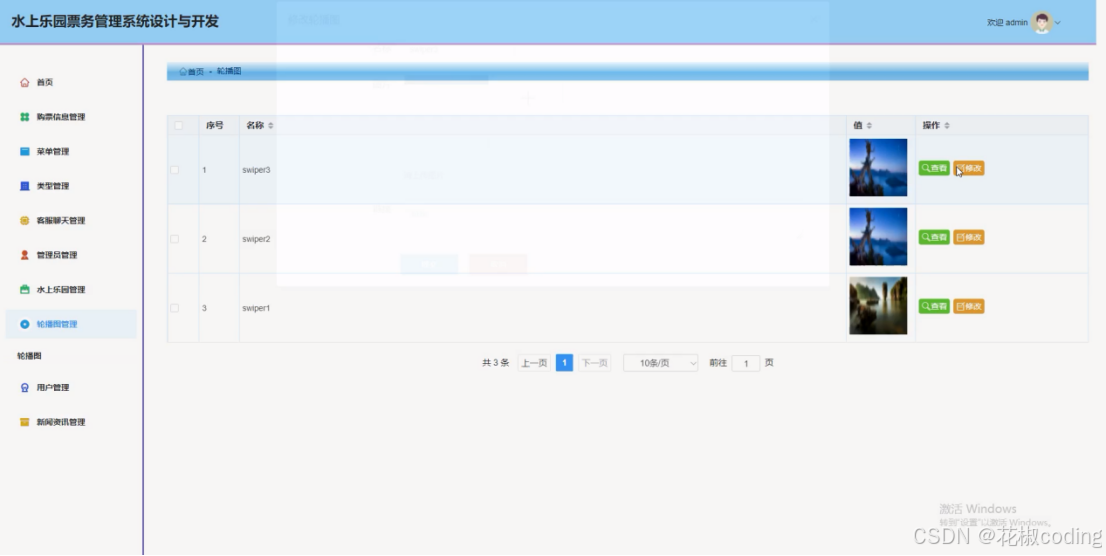
Task: Sort by 值 column arrows
Action: 869,126
